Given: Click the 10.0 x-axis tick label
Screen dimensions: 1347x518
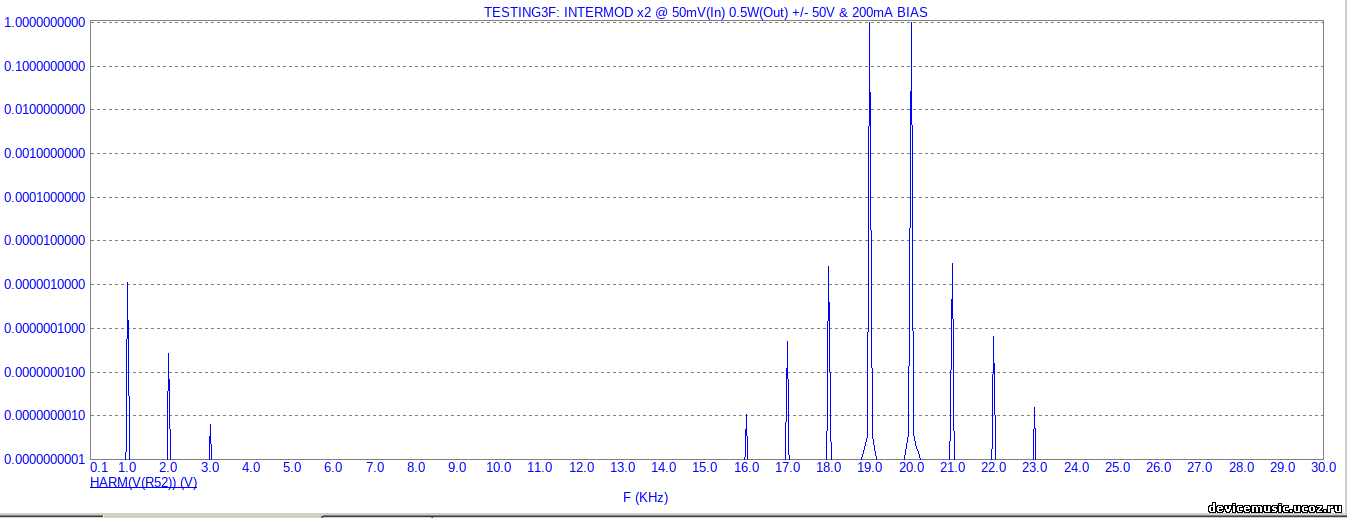Looking at the screenshot, I should click(x=498, y=467).
